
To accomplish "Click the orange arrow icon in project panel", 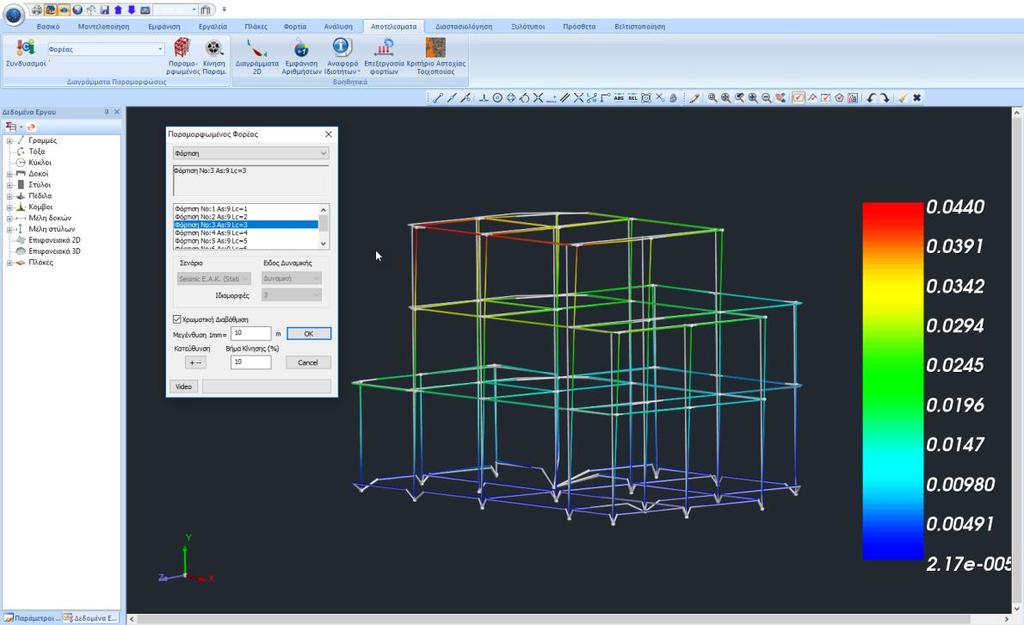I will 31,127.
